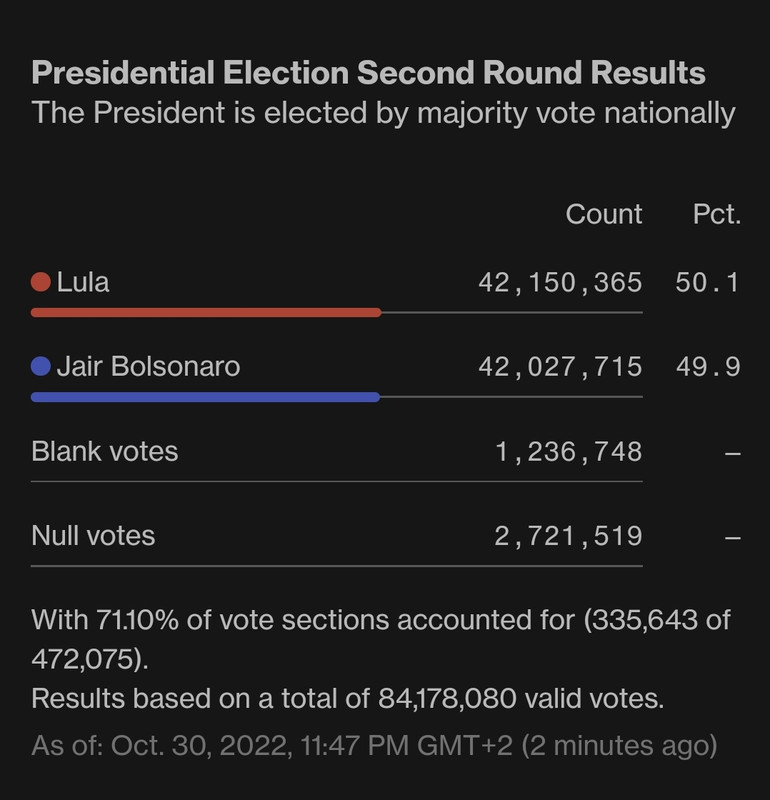Click the majority vote nationally subtitle
The image size is (770, 800).
pos(383,113)
